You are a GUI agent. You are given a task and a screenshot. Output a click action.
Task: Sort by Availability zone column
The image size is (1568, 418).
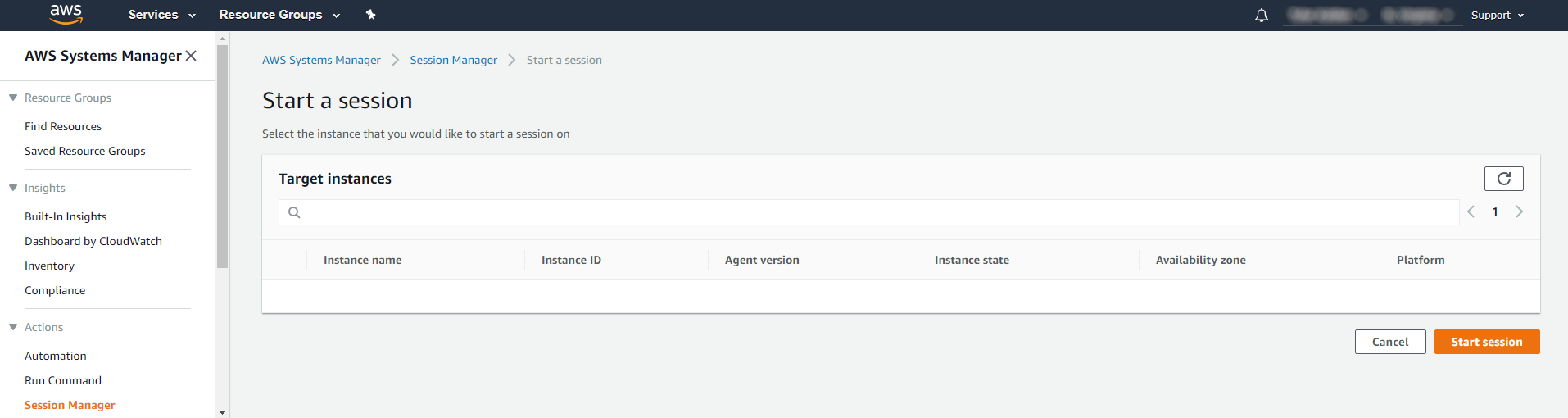click(1200, 260)
